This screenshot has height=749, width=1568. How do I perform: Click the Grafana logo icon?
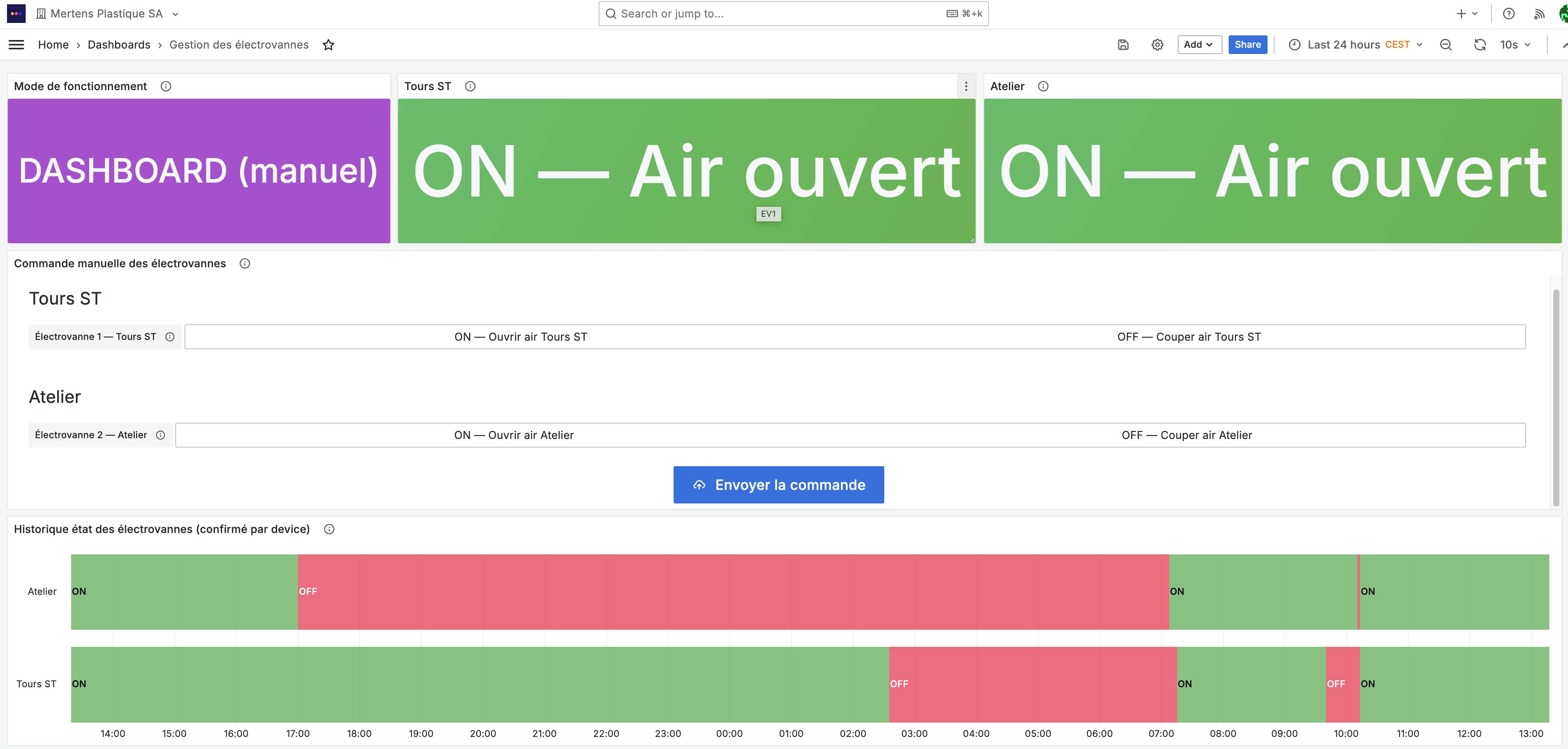tap(16, 13)
